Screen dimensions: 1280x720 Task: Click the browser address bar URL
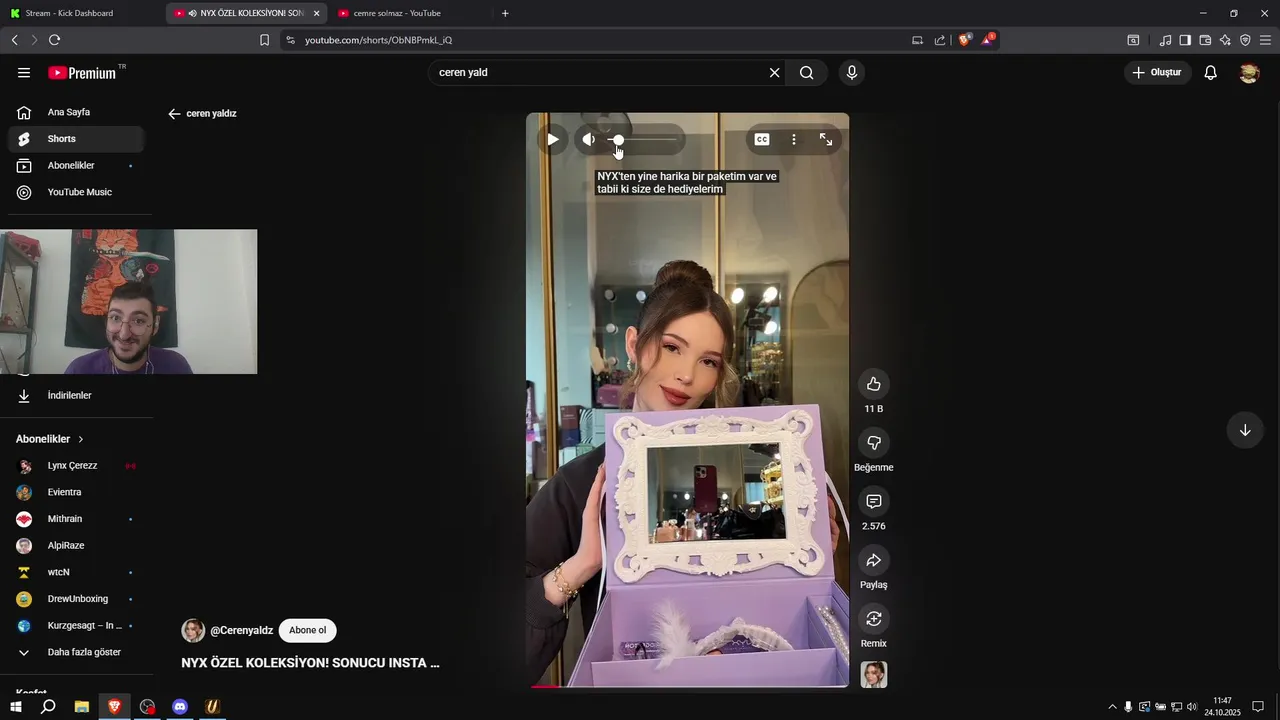[x=378, y=40]
